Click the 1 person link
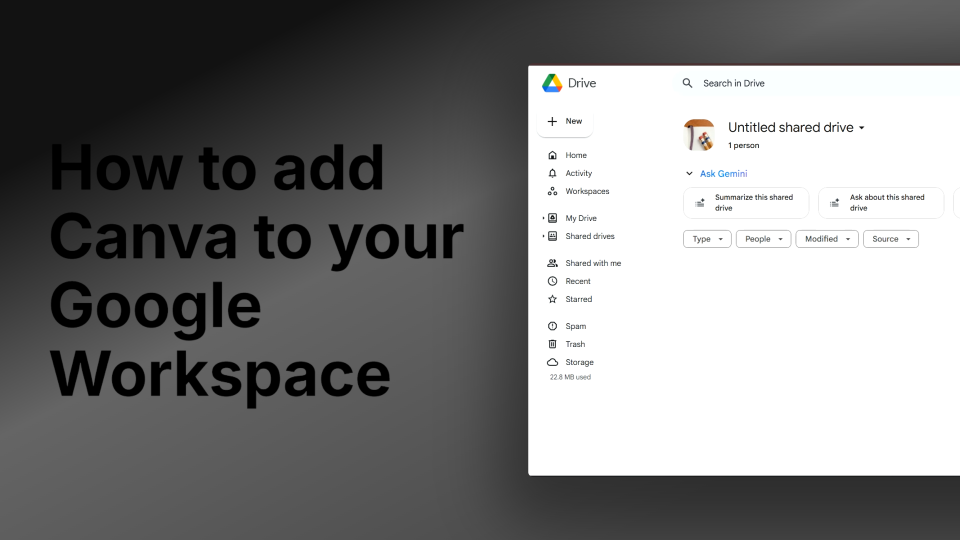 (743, 146)
